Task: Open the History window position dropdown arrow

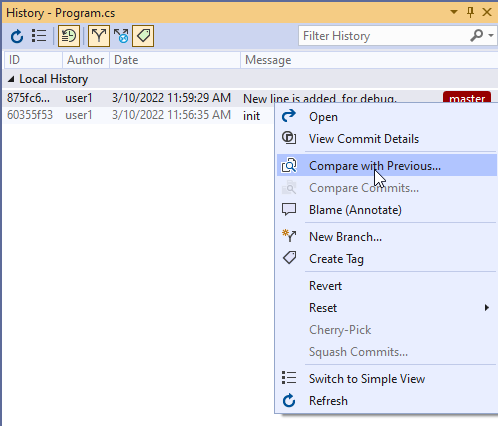Action: pos(454,12)
